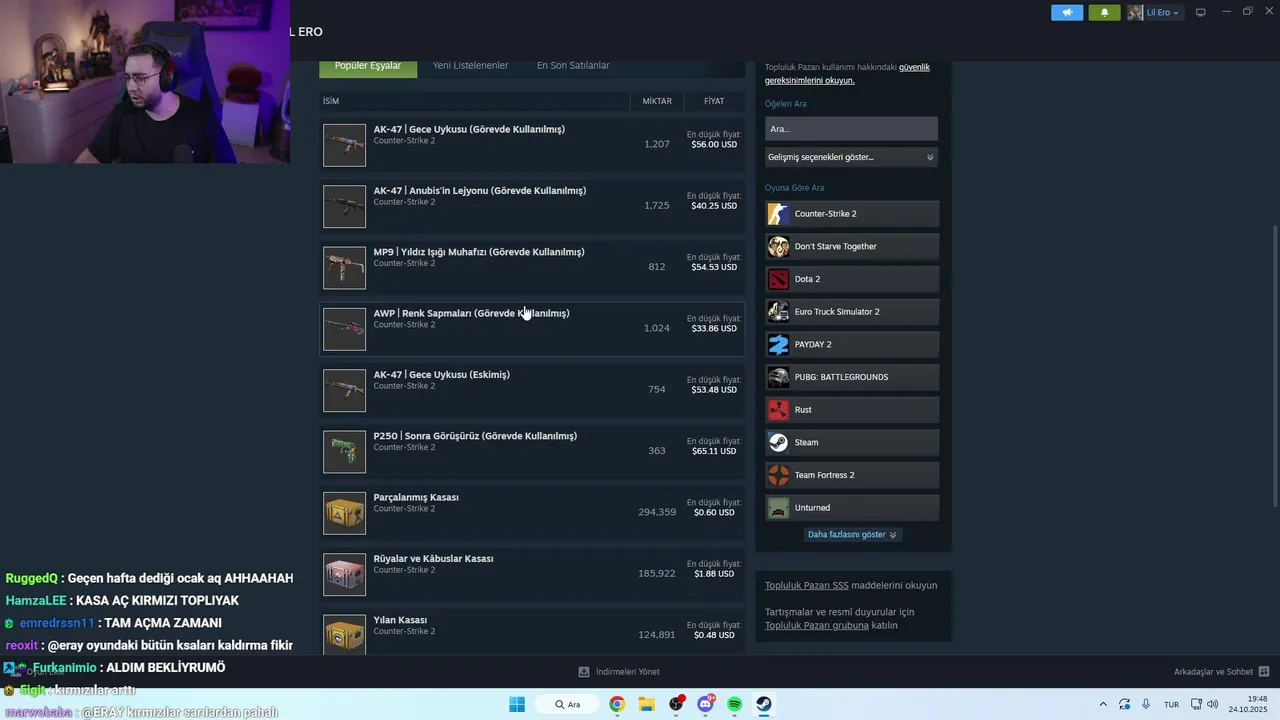This screenshot has height=720, width=1280.
Task: Open Steam announcements megaphone button
Action: (1067, 13)
